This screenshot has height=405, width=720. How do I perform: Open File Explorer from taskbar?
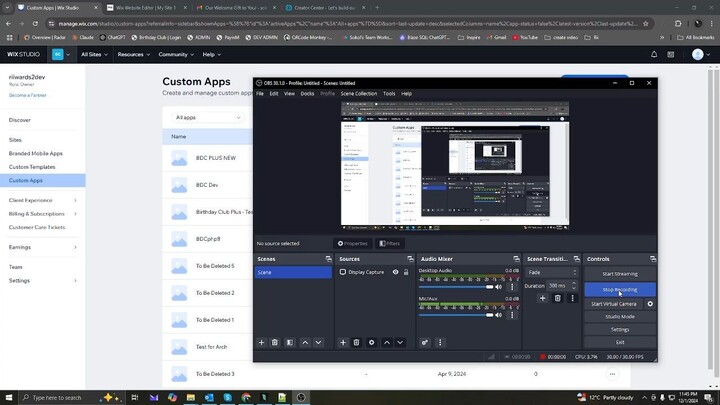(191, 398)
